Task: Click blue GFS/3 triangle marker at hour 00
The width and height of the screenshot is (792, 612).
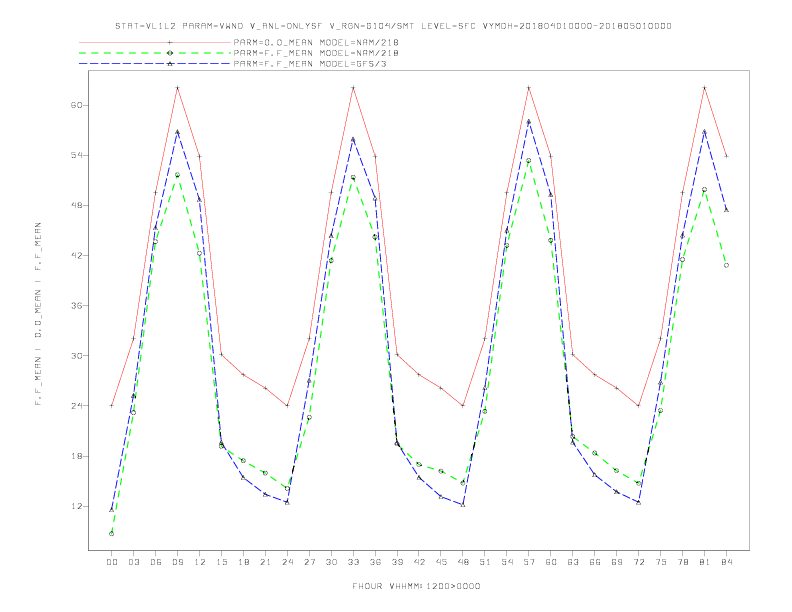Action: (x=112, y=510)
